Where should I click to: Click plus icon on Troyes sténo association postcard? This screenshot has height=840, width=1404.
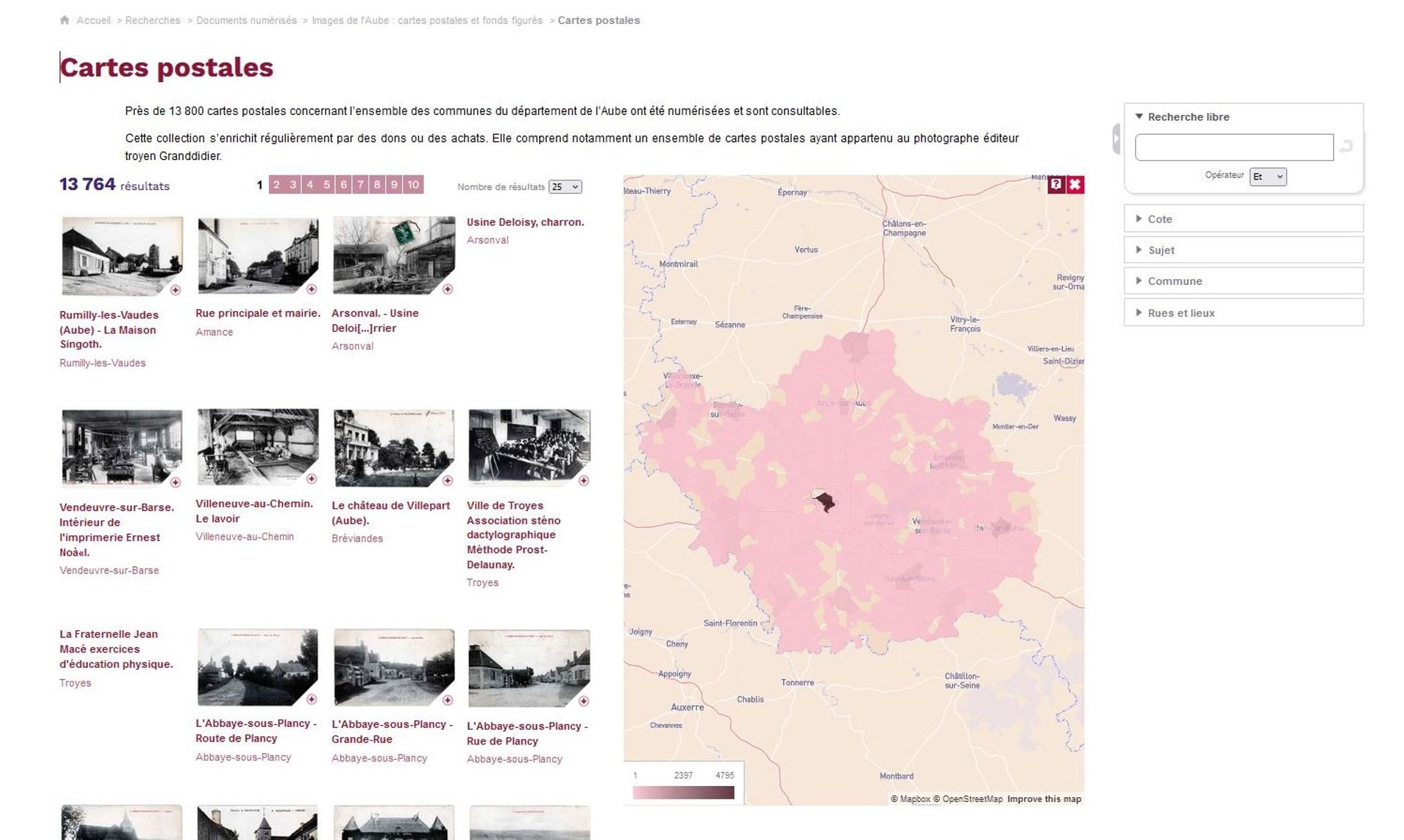point(583,481)
